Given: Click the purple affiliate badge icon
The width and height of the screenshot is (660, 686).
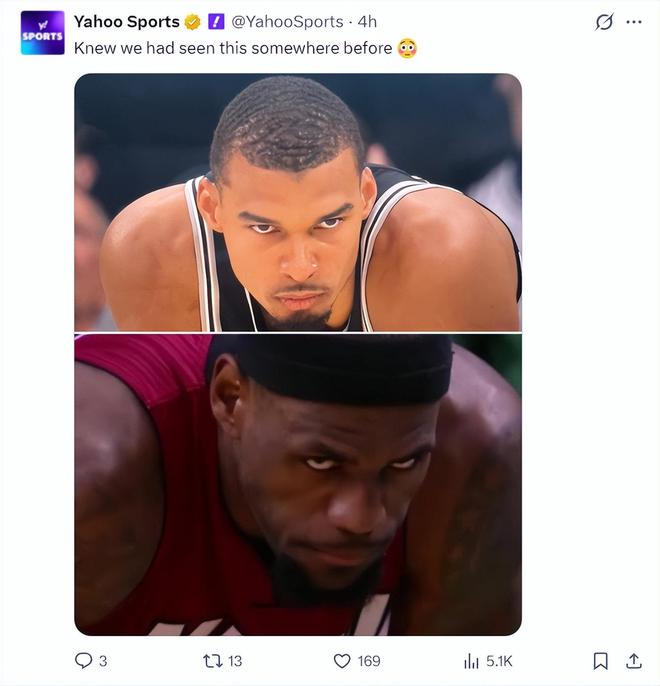Looking at the screenshot, I should pyautogui.click(x=216, y=21).
